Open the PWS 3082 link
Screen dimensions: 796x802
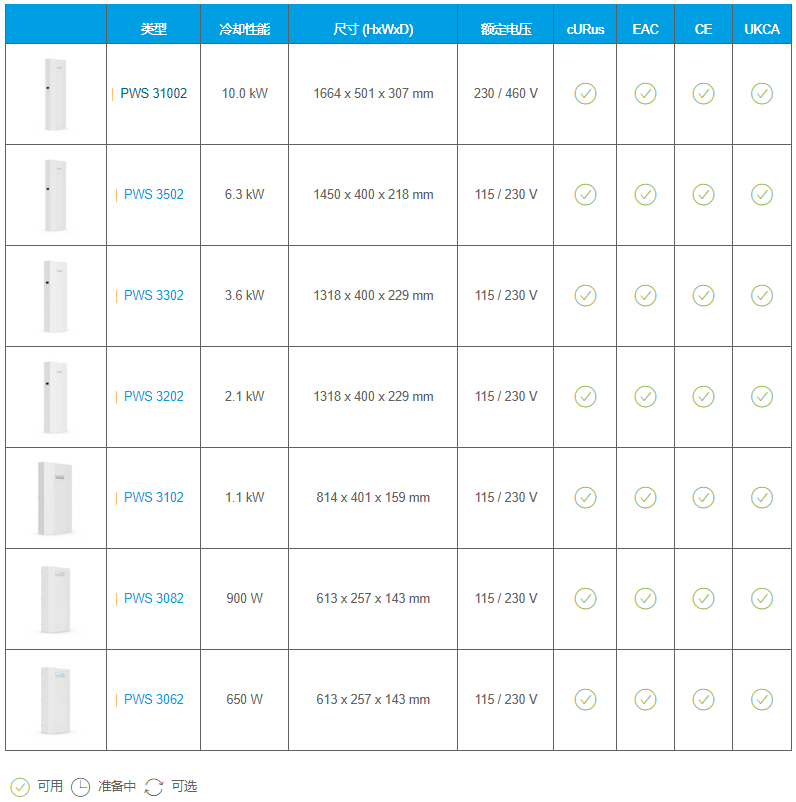pyautogui.click(x=153, y=599)
